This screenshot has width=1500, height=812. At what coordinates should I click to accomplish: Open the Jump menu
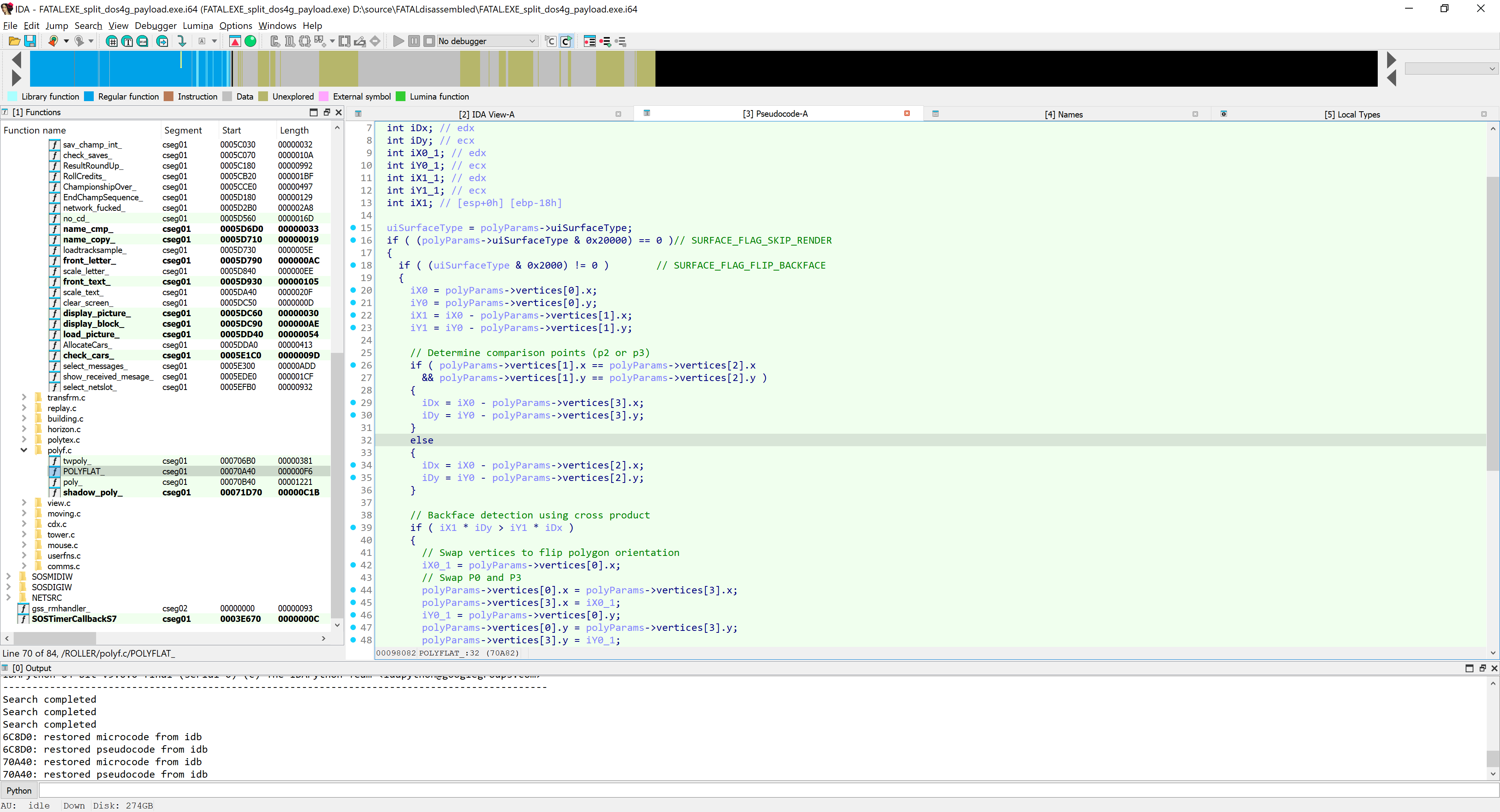57,26
